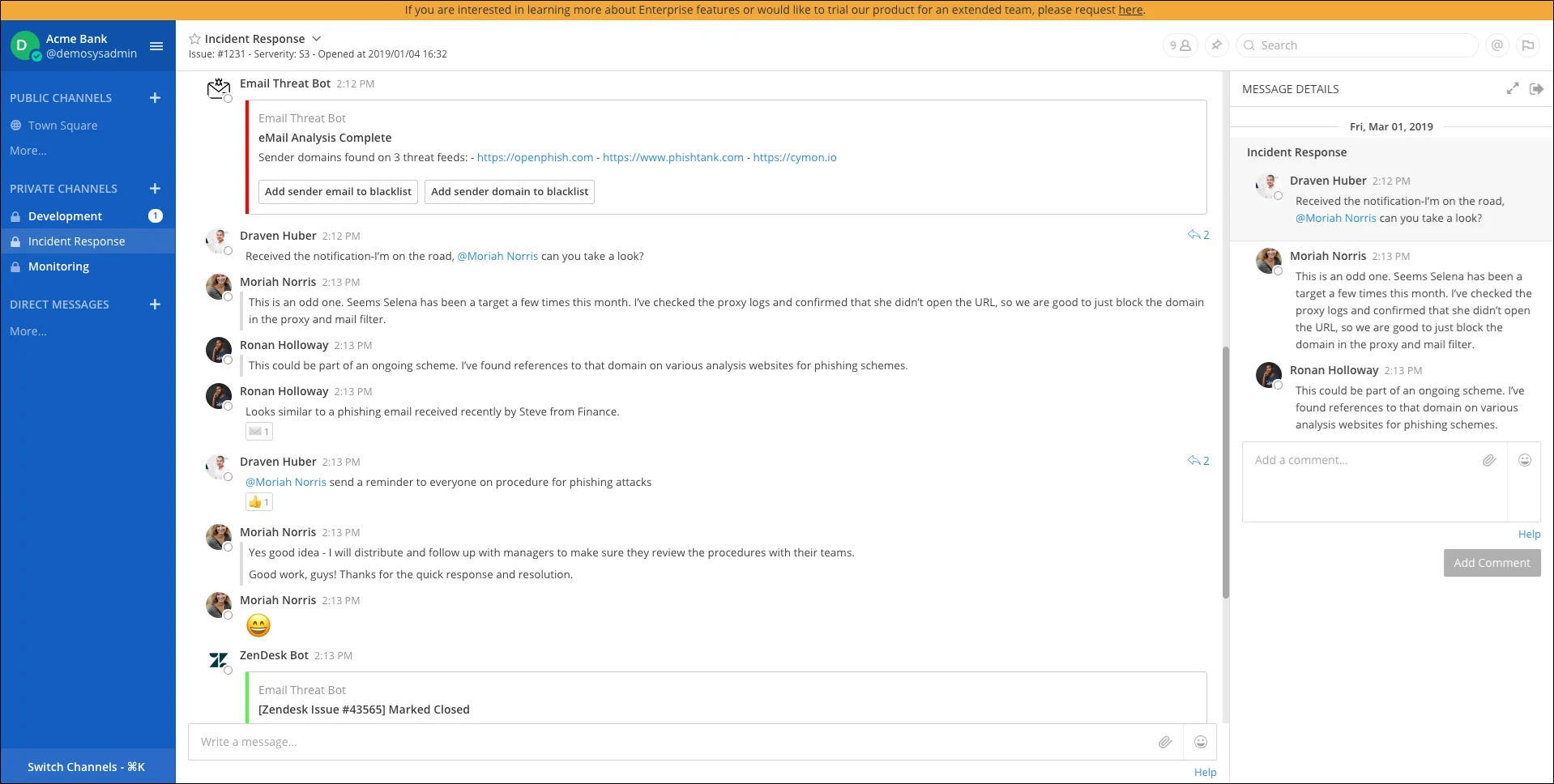Open ZenDesk Bot user name

(x=274, y=655)
